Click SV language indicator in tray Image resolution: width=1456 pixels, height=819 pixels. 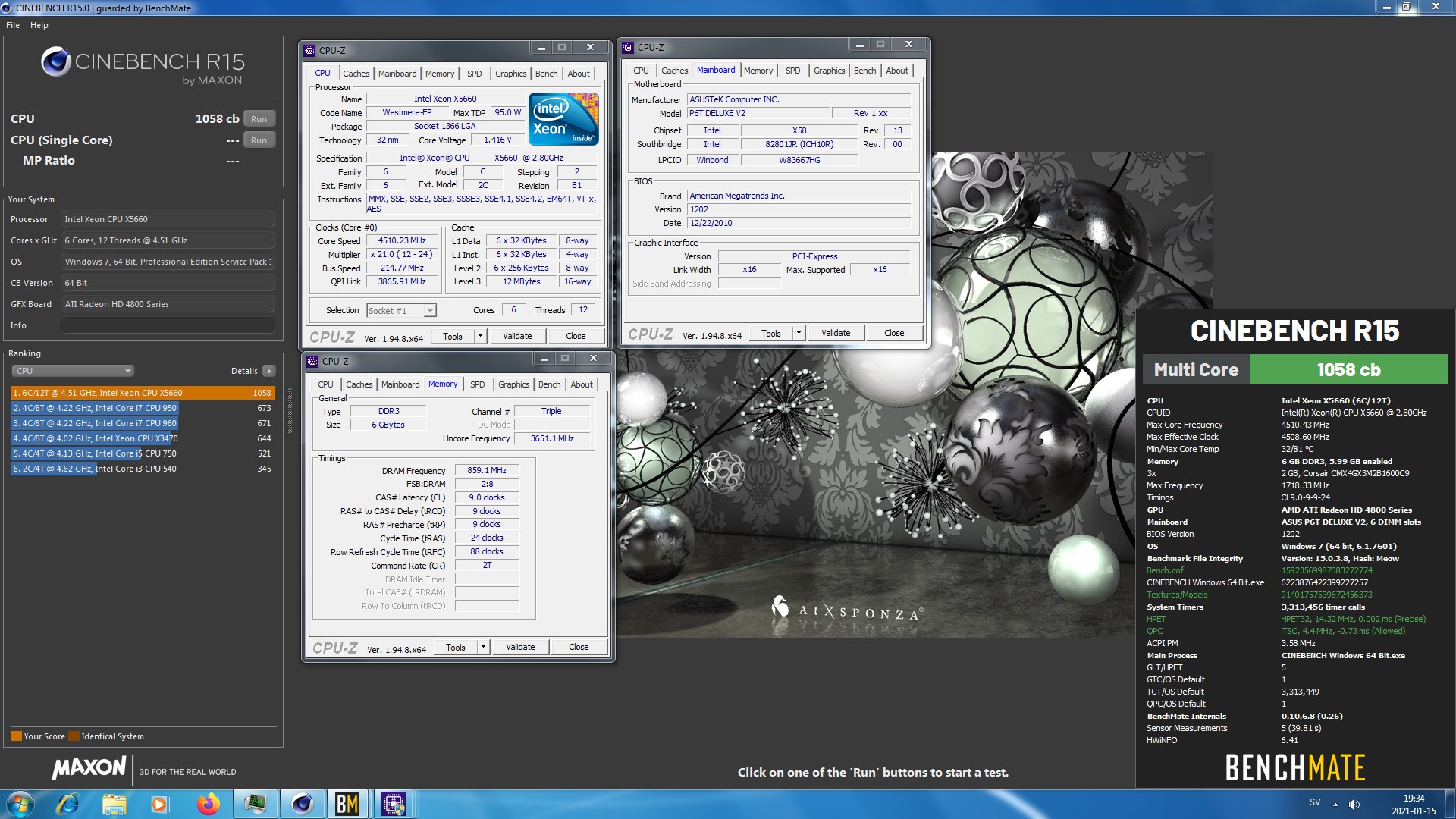point(1315,802)
